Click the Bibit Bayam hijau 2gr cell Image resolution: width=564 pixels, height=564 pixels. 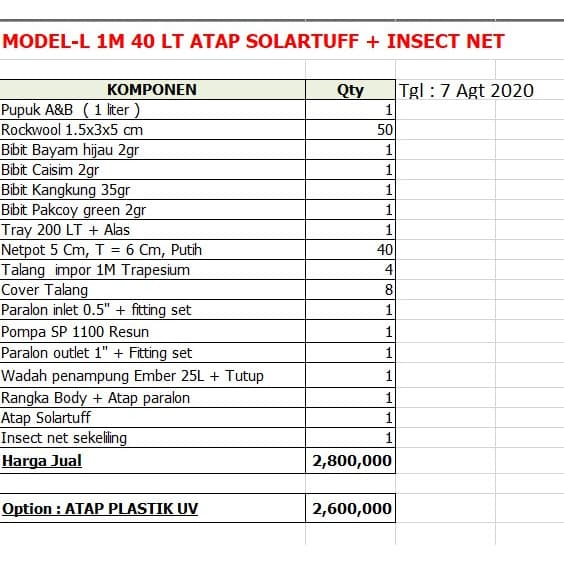153,150
